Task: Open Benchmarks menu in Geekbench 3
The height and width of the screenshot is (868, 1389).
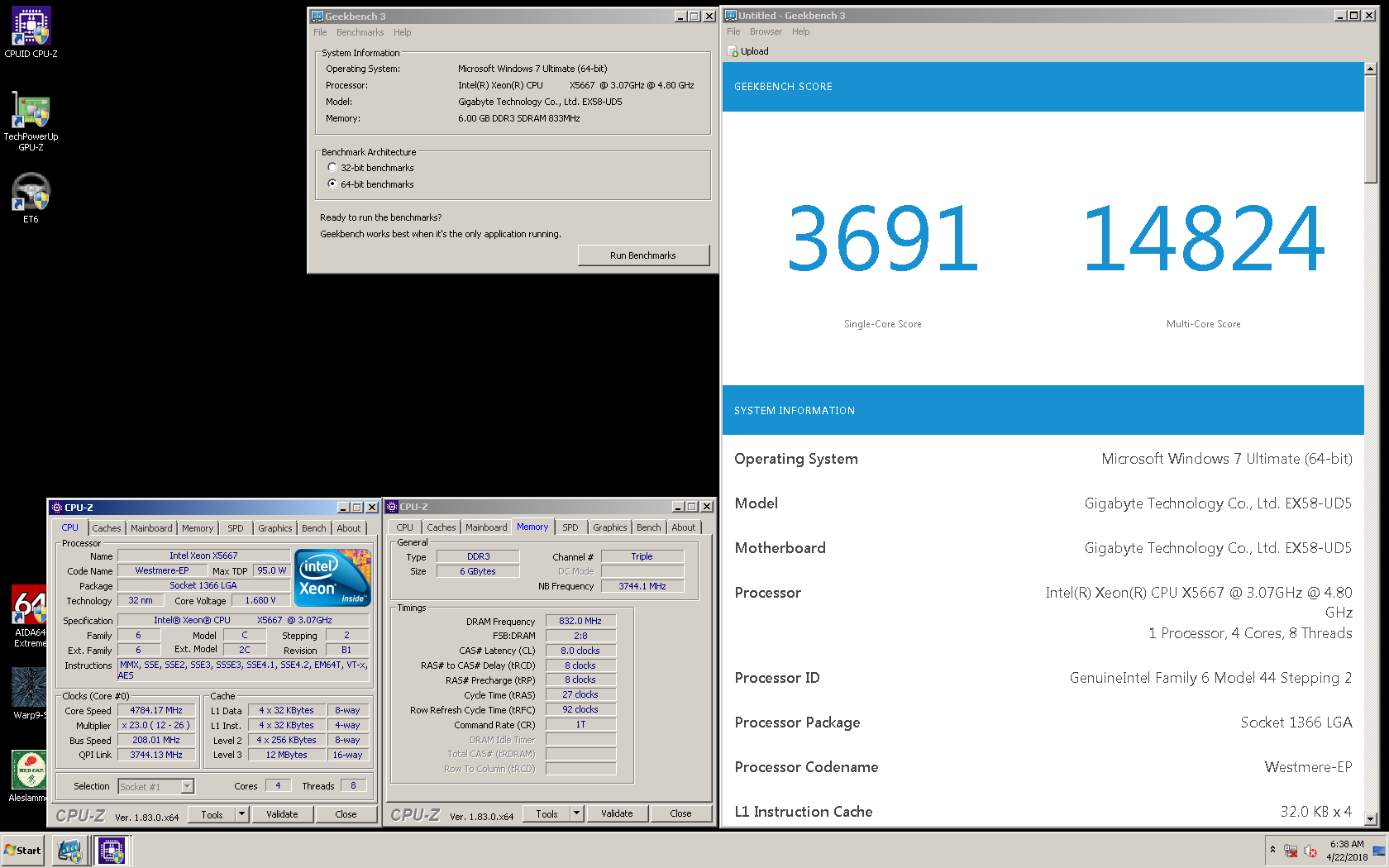Action: pyautogui.click(x=360, y=32)
